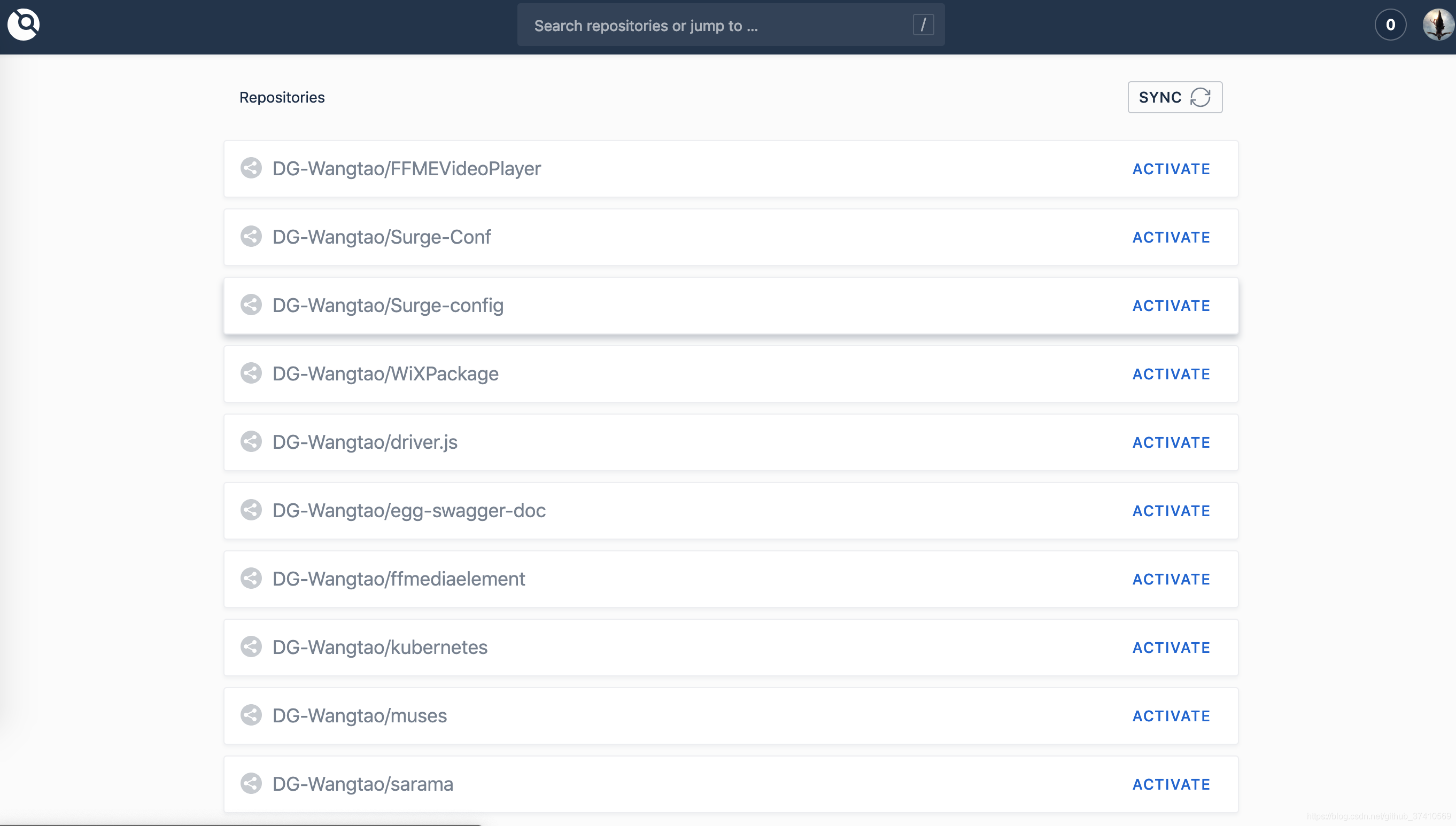
Task: Click the slash shortcut key icon
Action: [x=923, y=25]
